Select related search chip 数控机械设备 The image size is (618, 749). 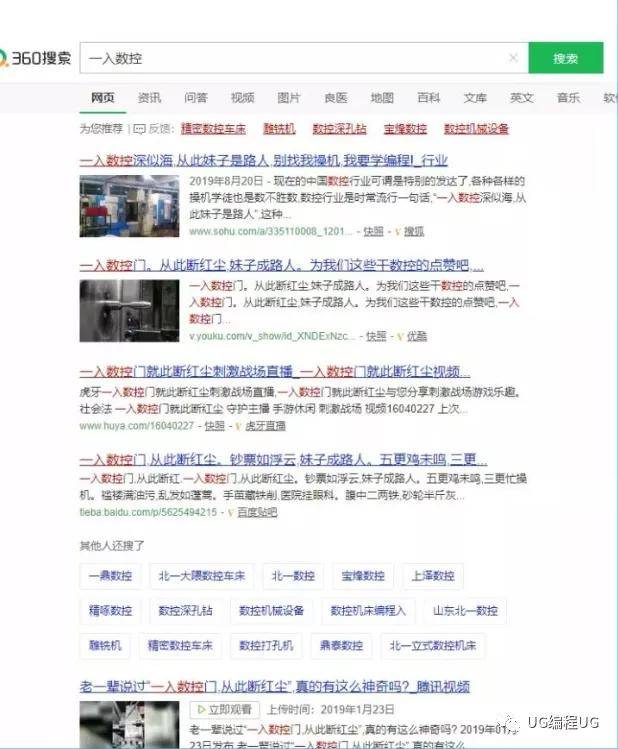coord(271,610)
